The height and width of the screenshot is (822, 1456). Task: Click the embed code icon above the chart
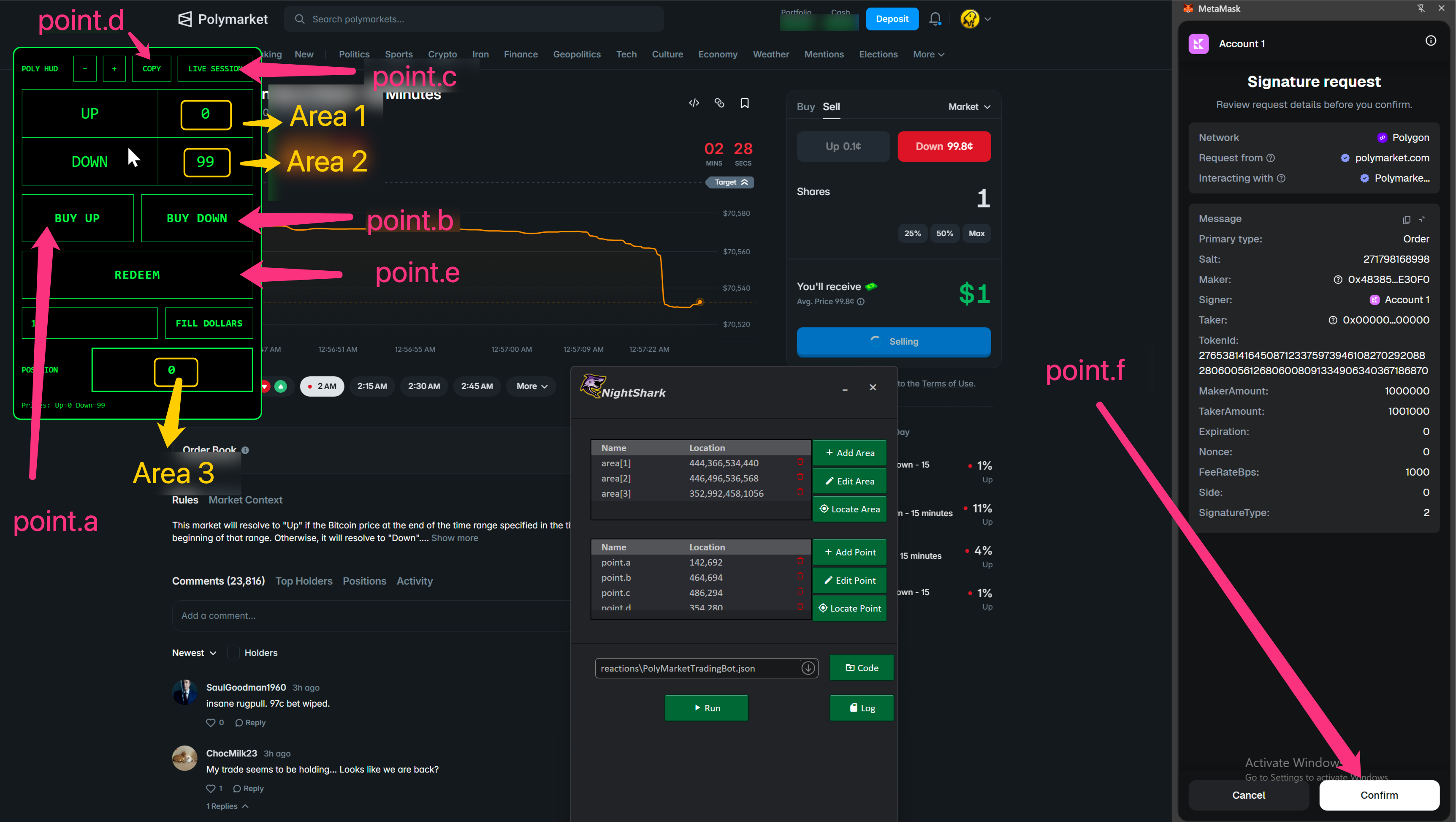[694, 103]
